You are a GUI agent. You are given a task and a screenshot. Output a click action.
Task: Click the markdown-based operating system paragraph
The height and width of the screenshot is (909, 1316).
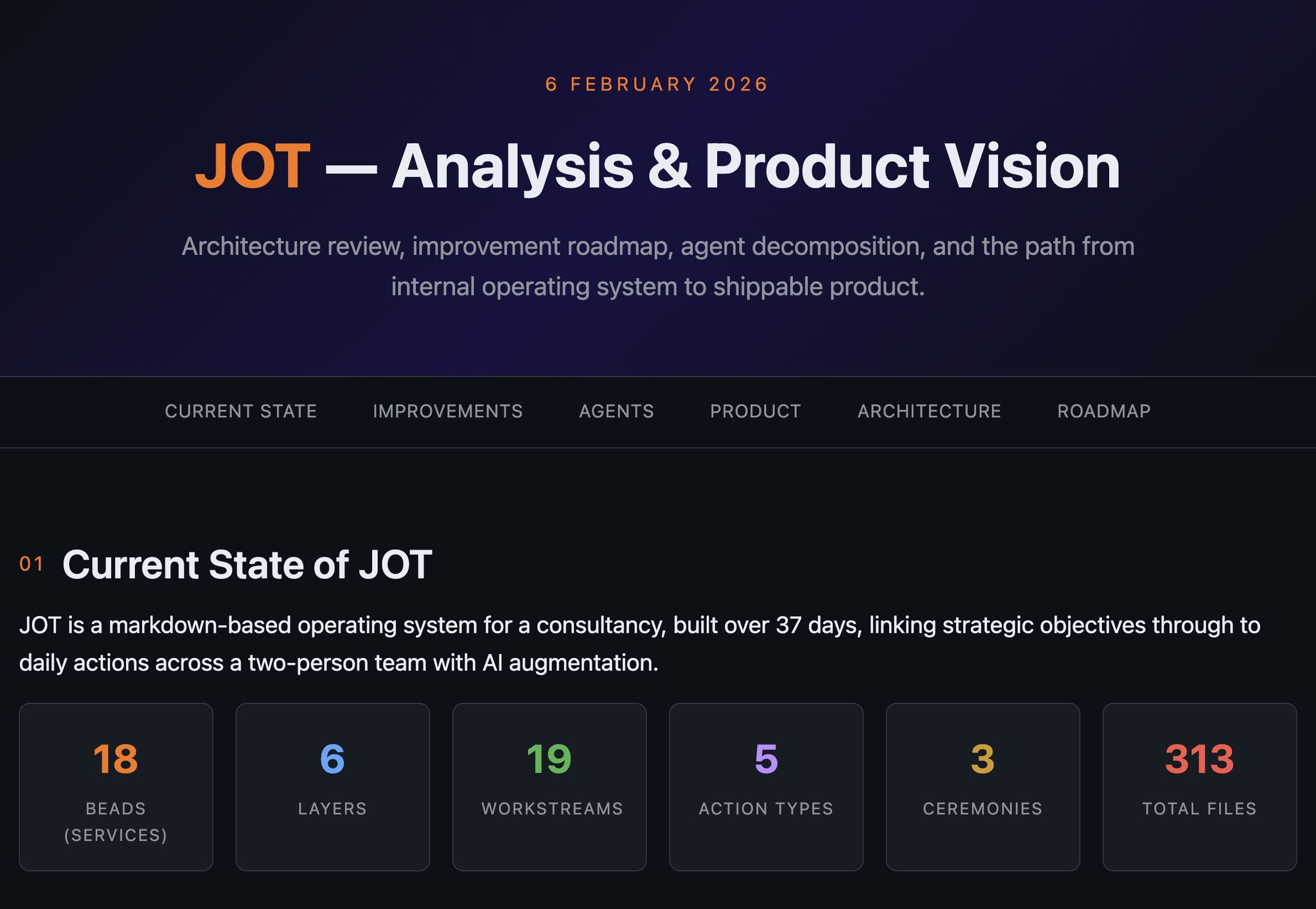[x=639, y=643]
